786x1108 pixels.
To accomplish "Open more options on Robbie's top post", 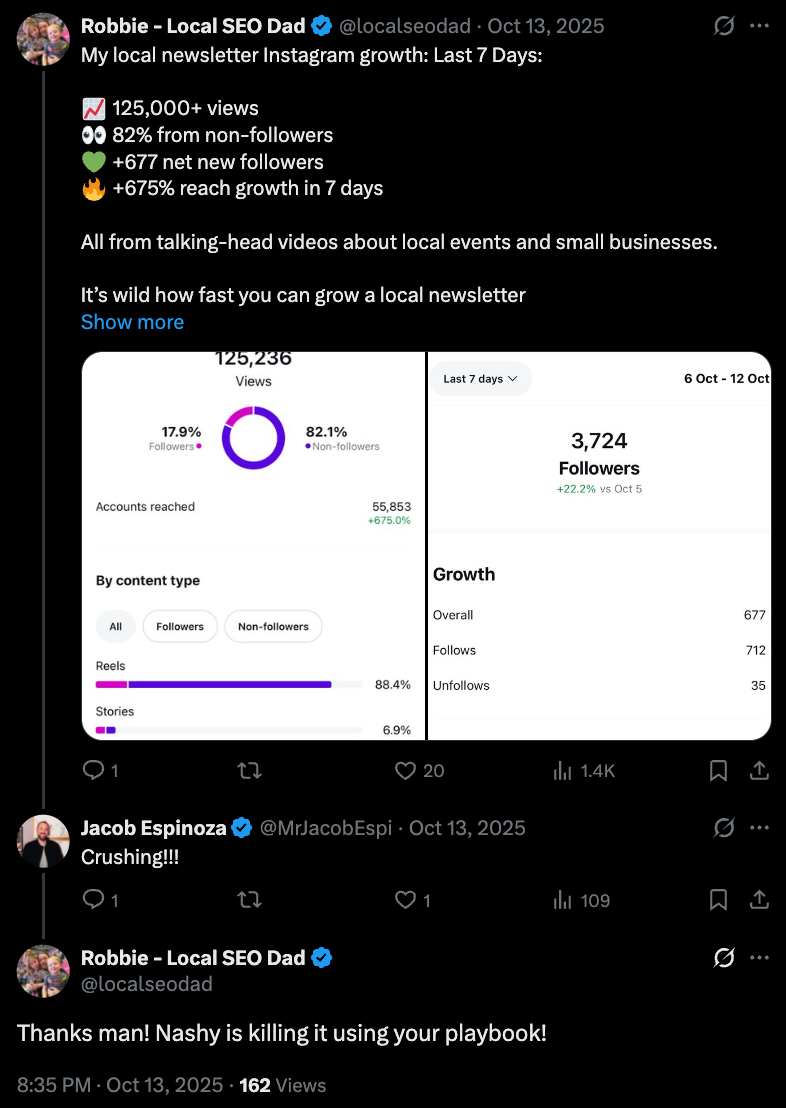I will click(760, 26).
